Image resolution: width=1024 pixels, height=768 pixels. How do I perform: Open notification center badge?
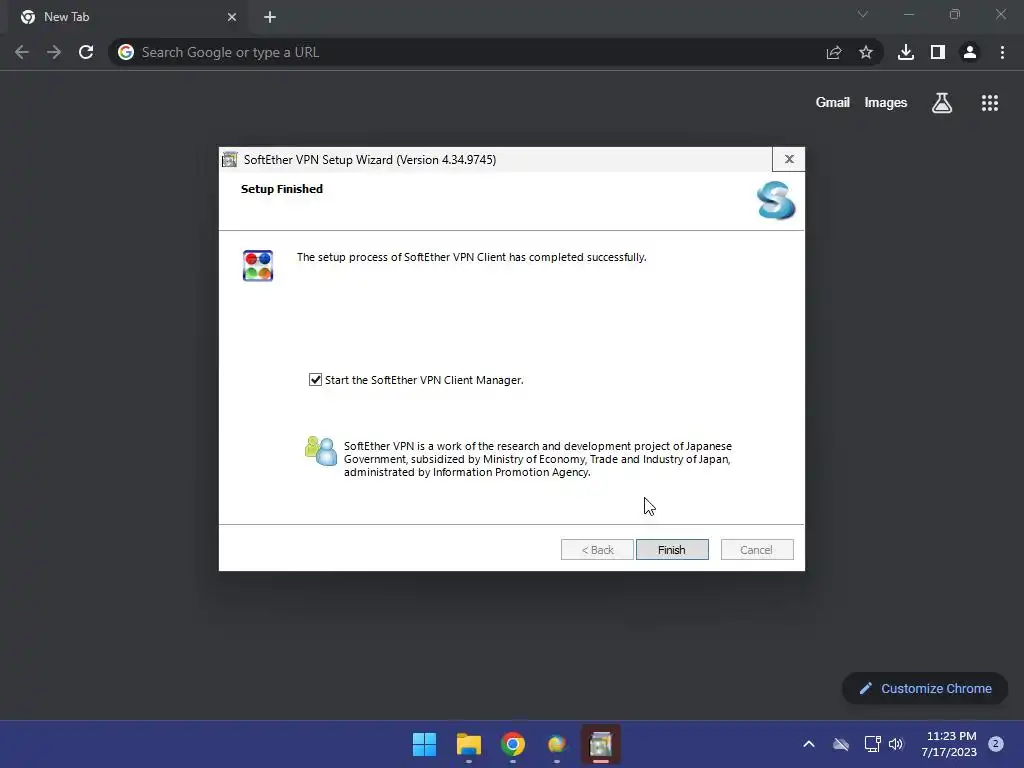(996, 744)
